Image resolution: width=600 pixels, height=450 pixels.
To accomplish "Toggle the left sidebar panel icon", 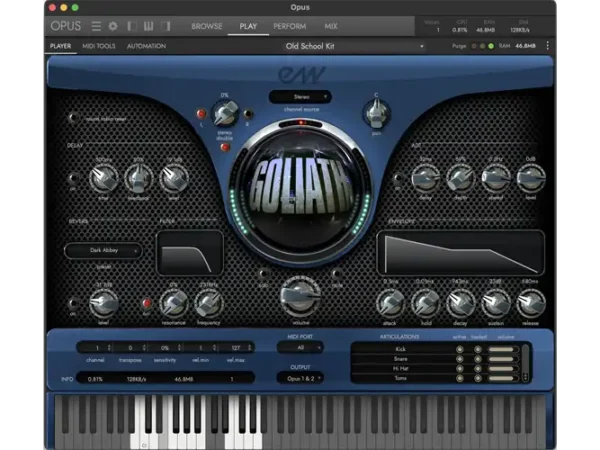I will pos(132,26).
